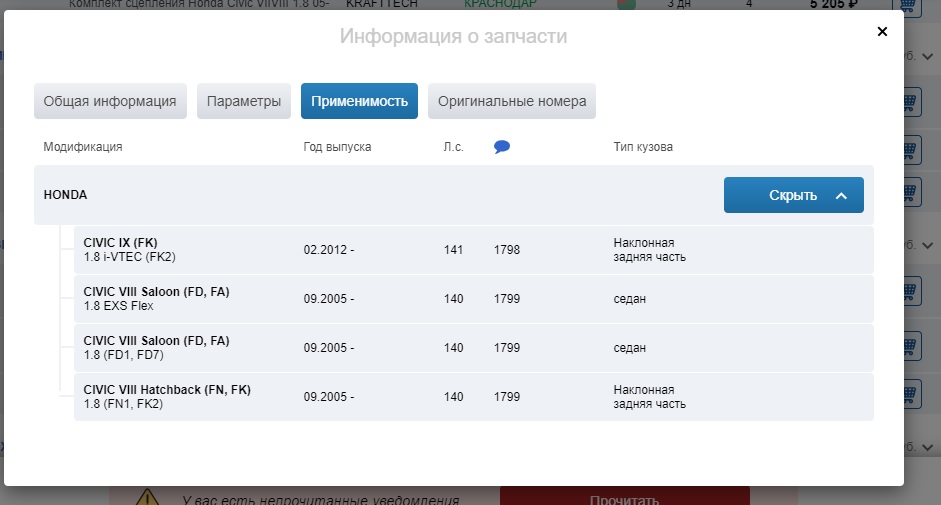This screenshot has width=941, height=505.
Task: Switch to the Параметры tab
Action: [244, 101]
